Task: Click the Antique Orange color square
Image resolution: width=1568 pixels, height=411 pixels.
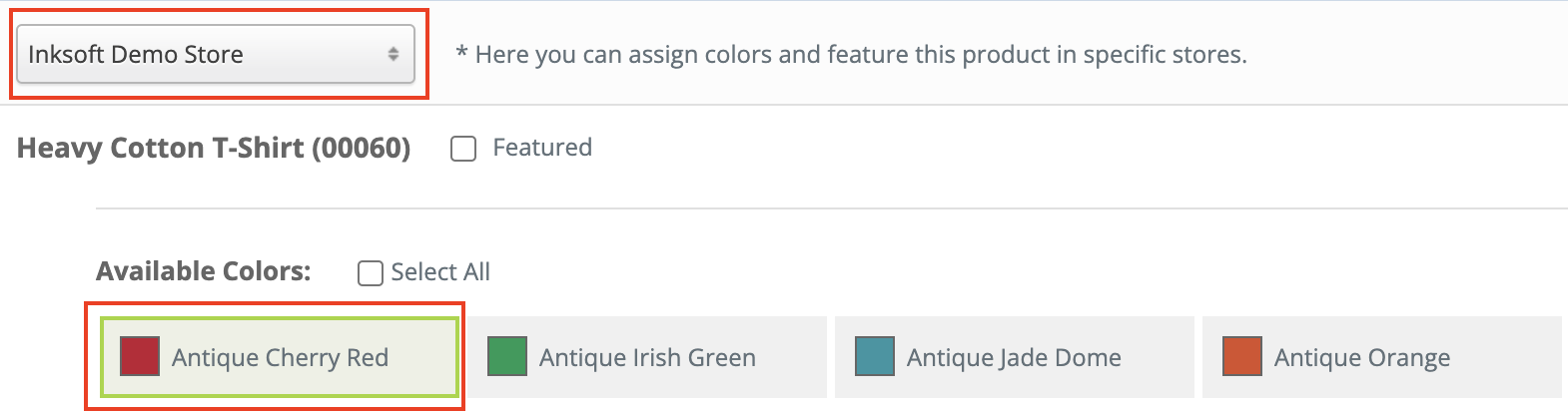Action: [1242, 356]
